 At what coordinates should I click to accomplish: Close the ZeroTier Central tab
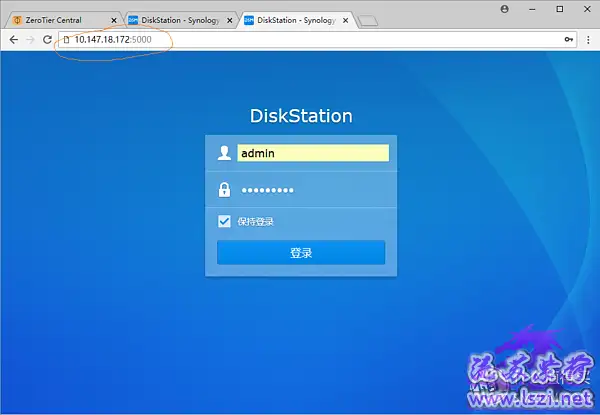click(x=114, y=21)
